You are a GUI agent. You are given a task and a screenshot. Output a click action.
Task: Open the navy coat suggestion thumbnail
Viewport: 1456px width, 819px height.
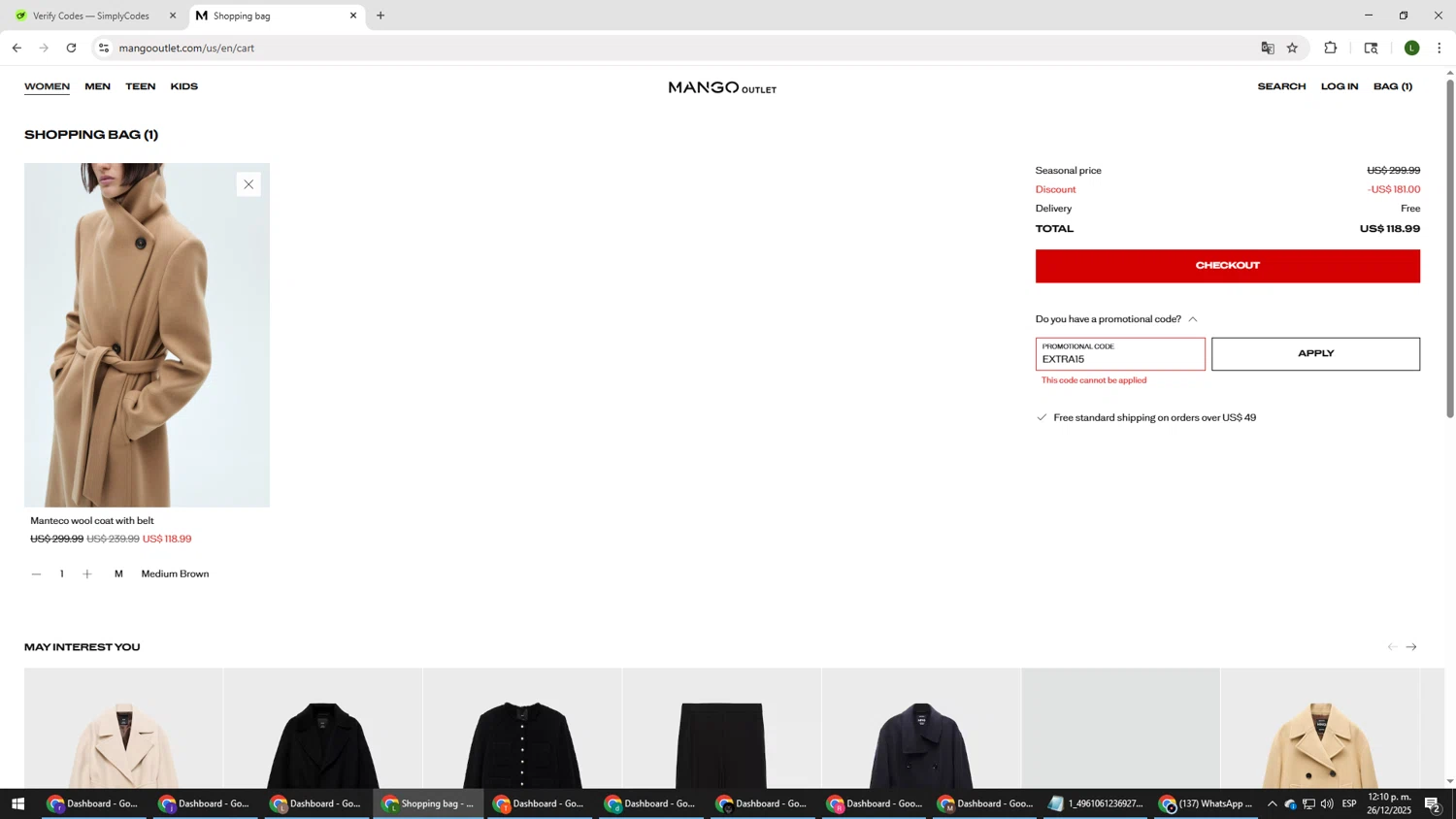click(921, 728)
